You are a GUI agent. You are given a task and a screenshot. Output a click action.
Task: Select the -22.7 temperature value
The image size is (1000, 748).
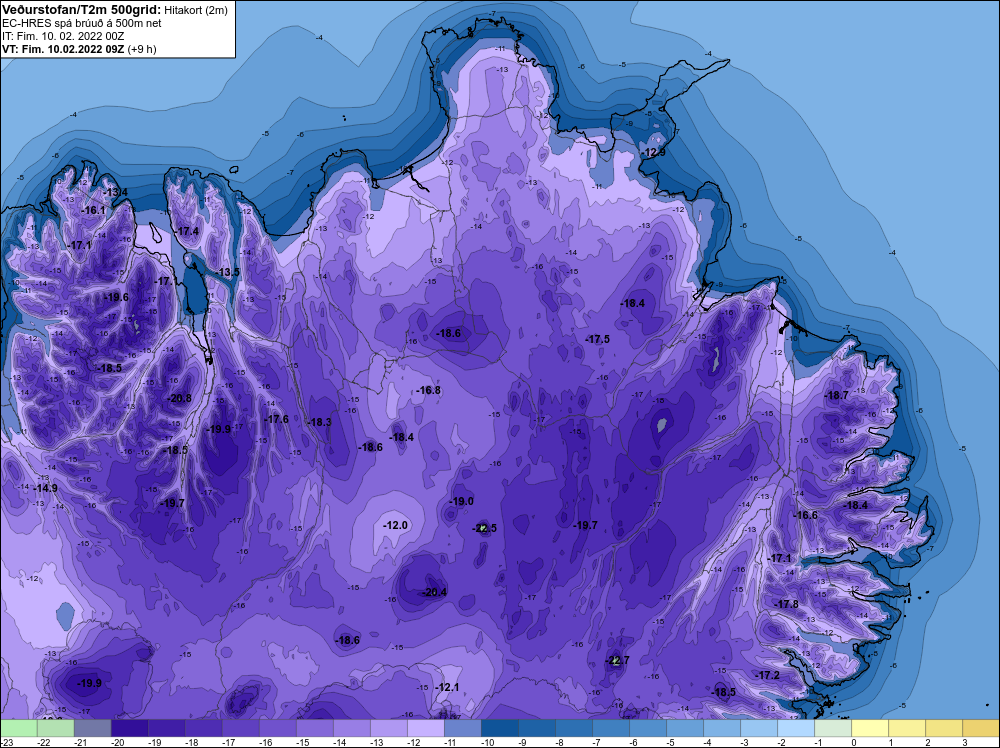point(617,660)
